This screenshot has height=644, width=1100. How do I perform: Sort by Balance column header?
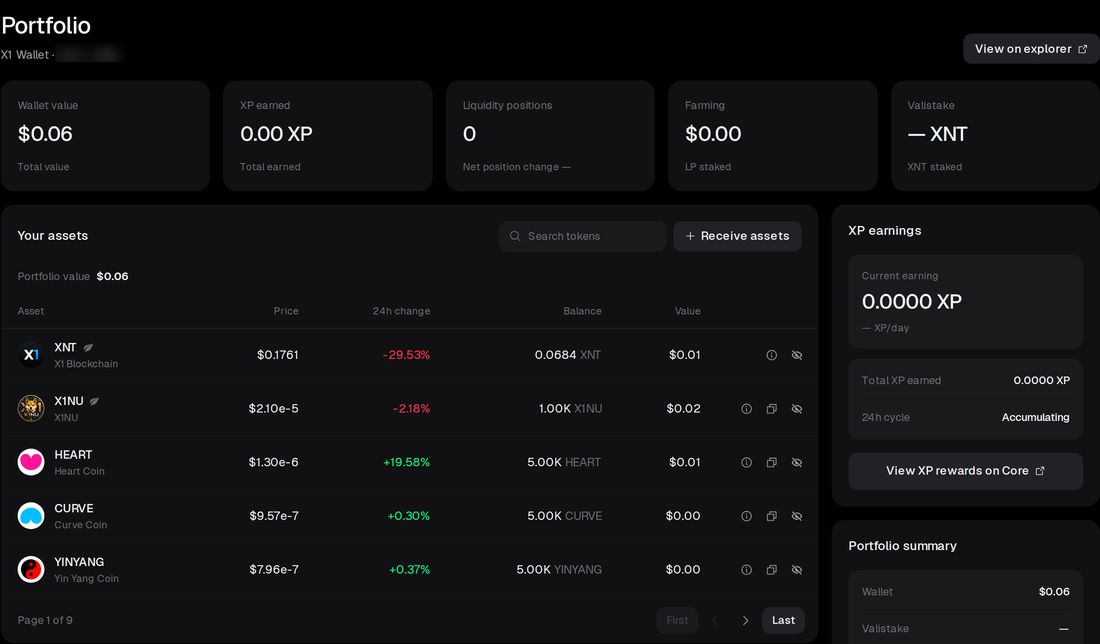pos(582,311)
